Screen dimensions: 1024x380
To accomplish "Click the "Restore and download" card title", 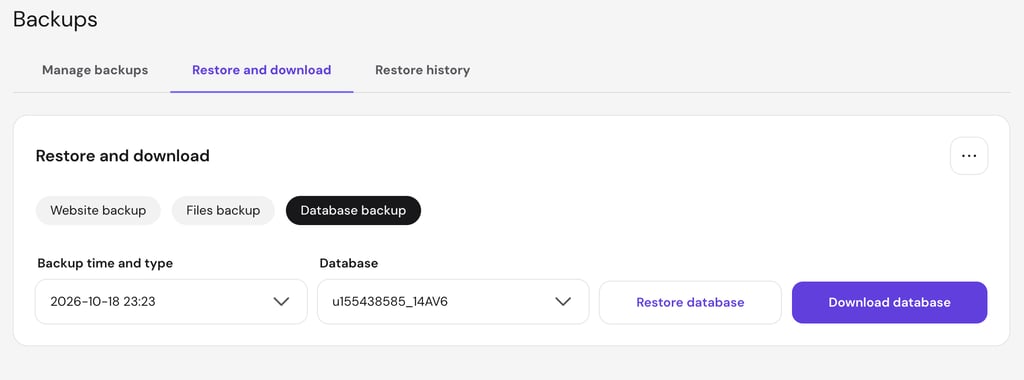I will [x=123, y=155].
